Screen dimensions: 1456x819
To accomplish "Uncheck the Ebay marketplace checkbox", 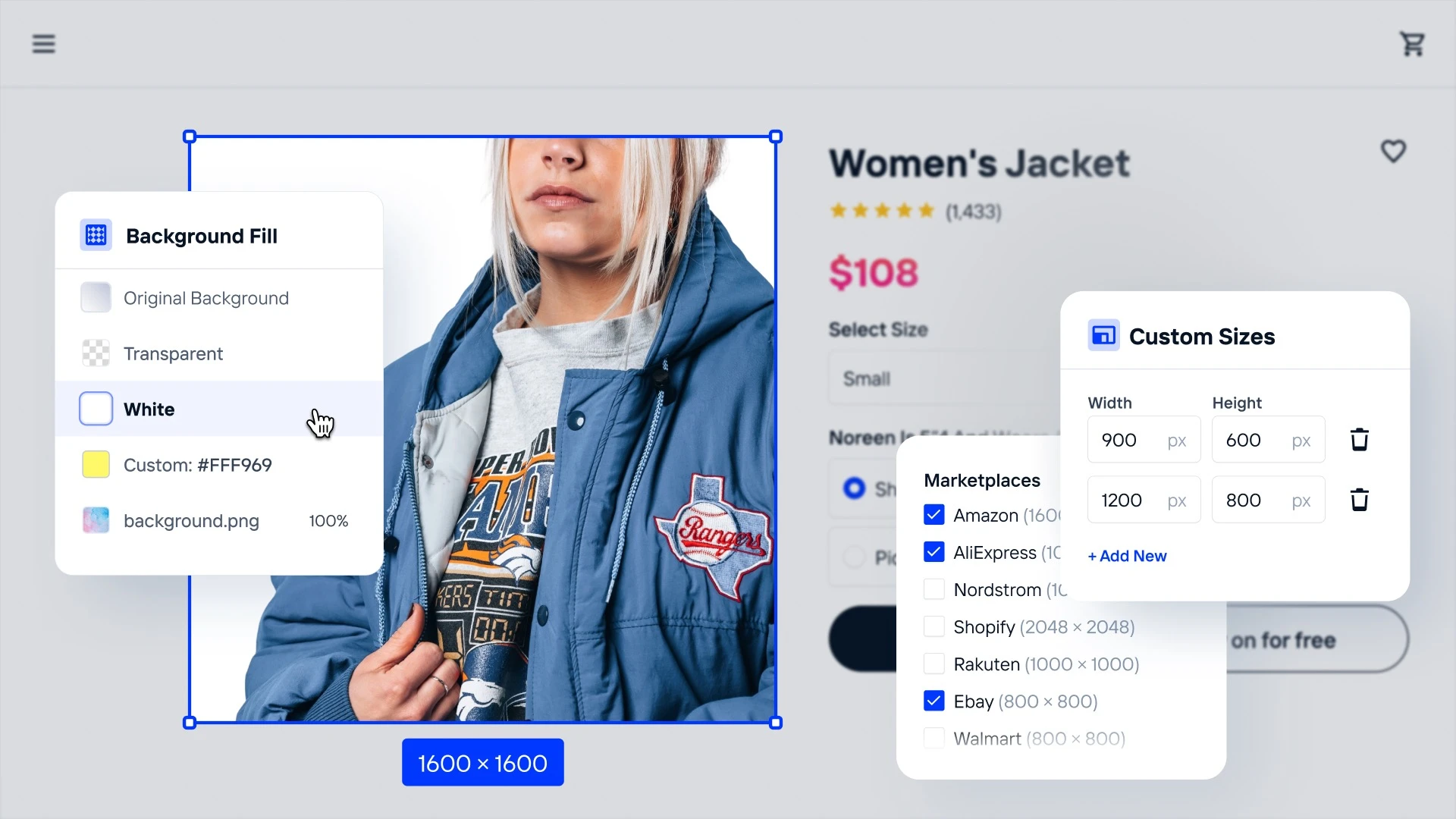I will (x=934, y=701).
